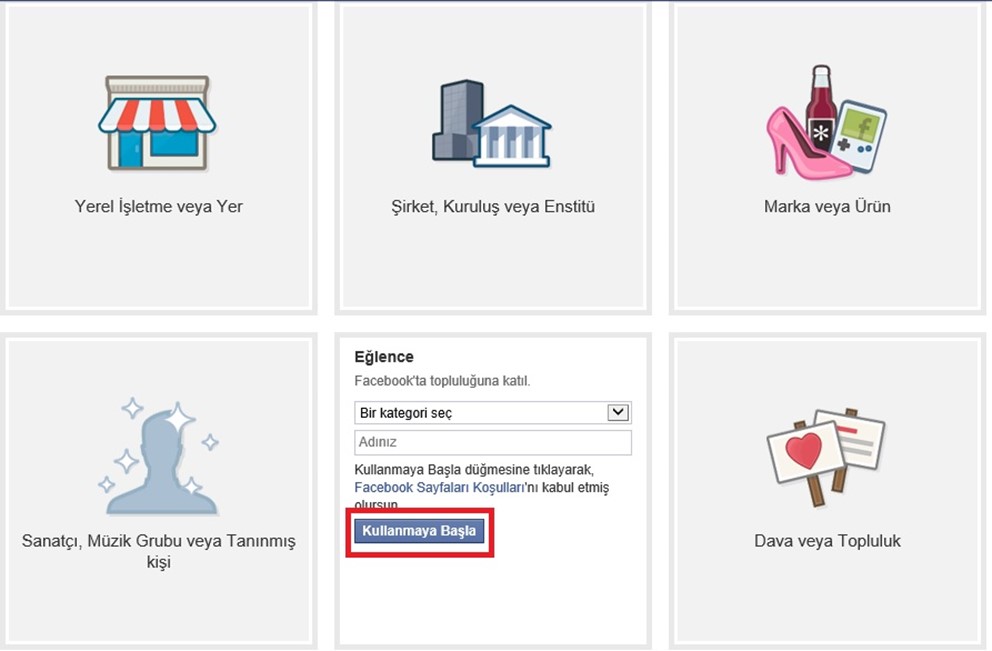Click the handheld game console illustration
The image size is (992, 651).
pos(860,135)
